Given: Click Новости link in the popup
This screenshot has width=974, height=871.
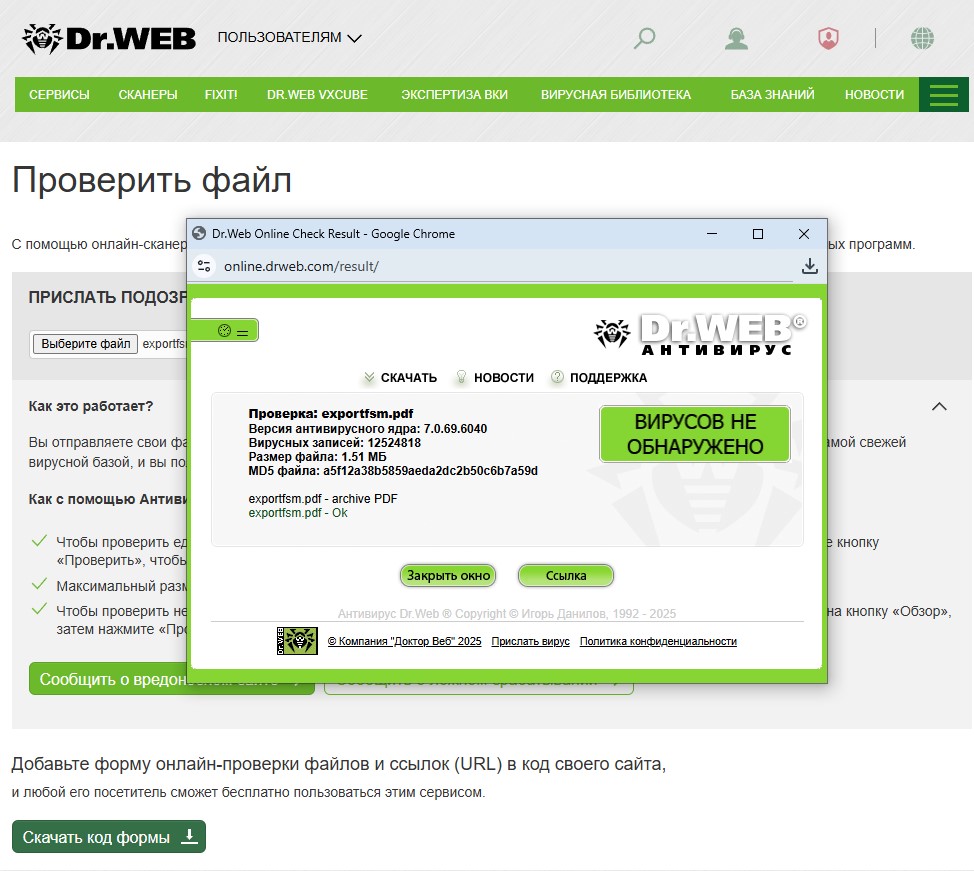Looking at the screenshot, I should [x=504, y=378].
